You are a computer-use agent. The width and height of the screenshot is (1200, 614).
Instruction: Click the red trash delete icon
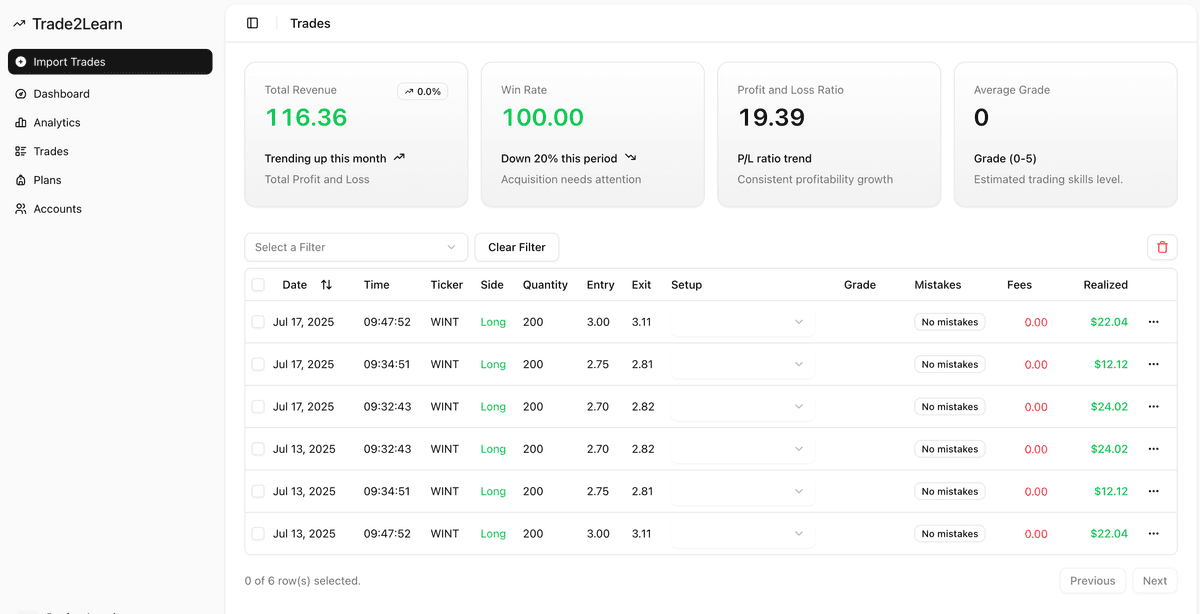1162,247
